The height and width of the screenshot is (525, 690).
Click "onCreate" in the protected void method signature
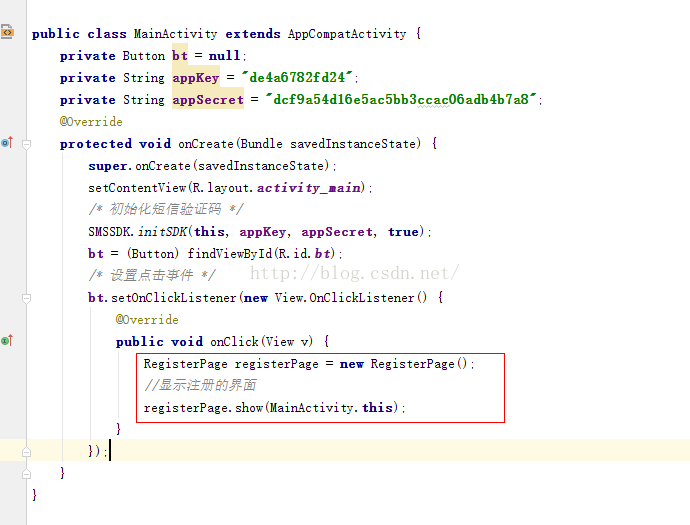(206, 144)
